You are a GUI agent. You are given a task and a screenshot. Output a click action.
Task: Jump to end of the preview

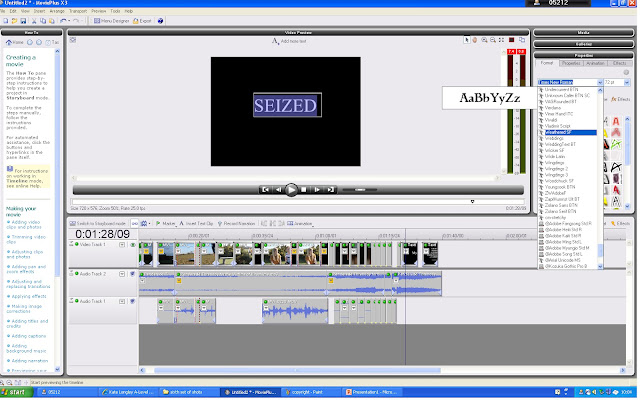pos(330,190)
